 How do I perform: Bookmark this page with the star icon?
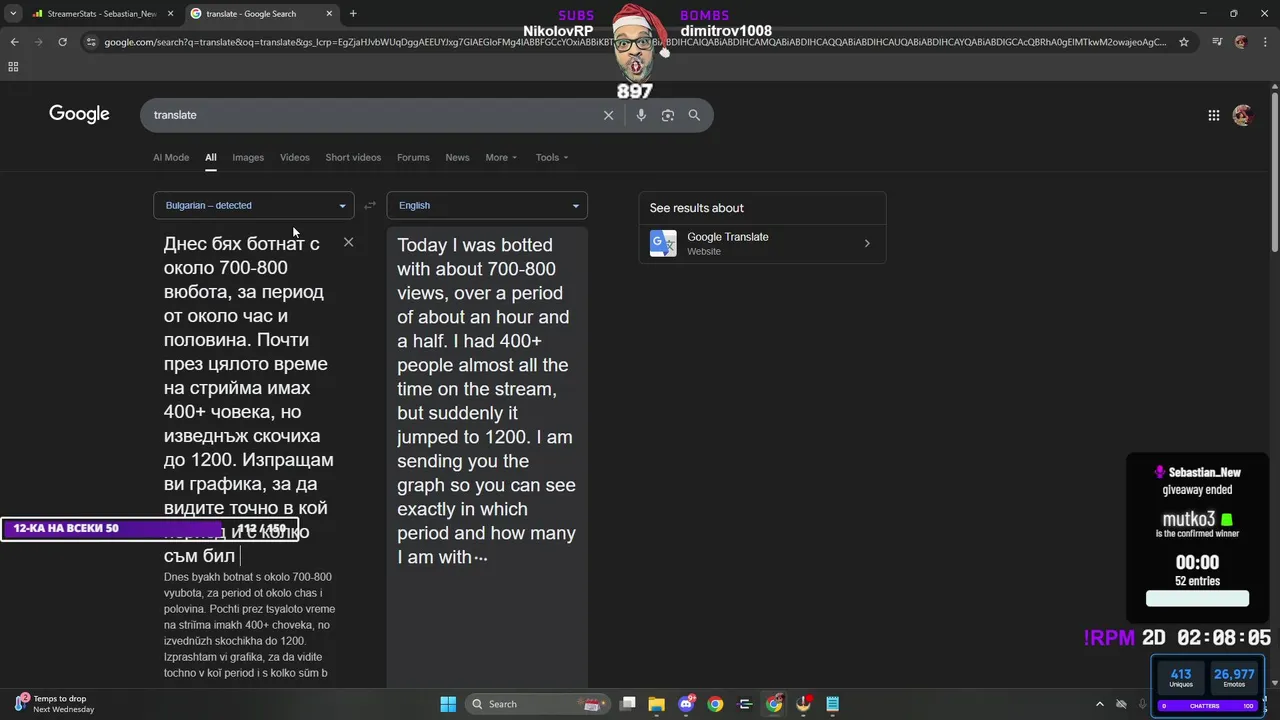click(1184, 42)
